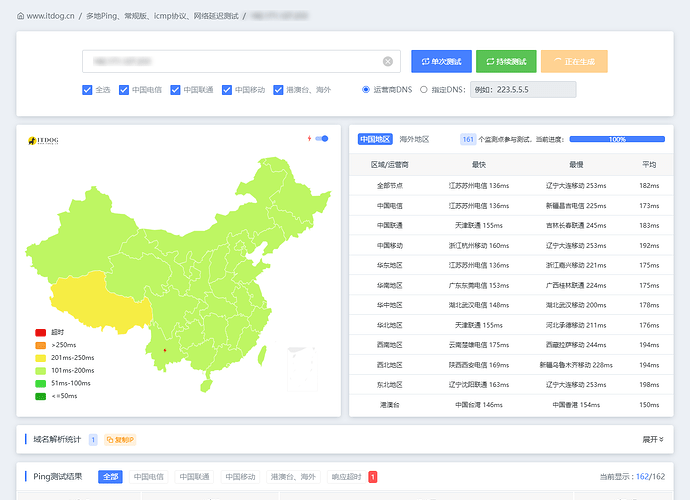Uncheck the 全选 checkbox
This screenshot has width=690, height=500.
(x=88, y=90)
